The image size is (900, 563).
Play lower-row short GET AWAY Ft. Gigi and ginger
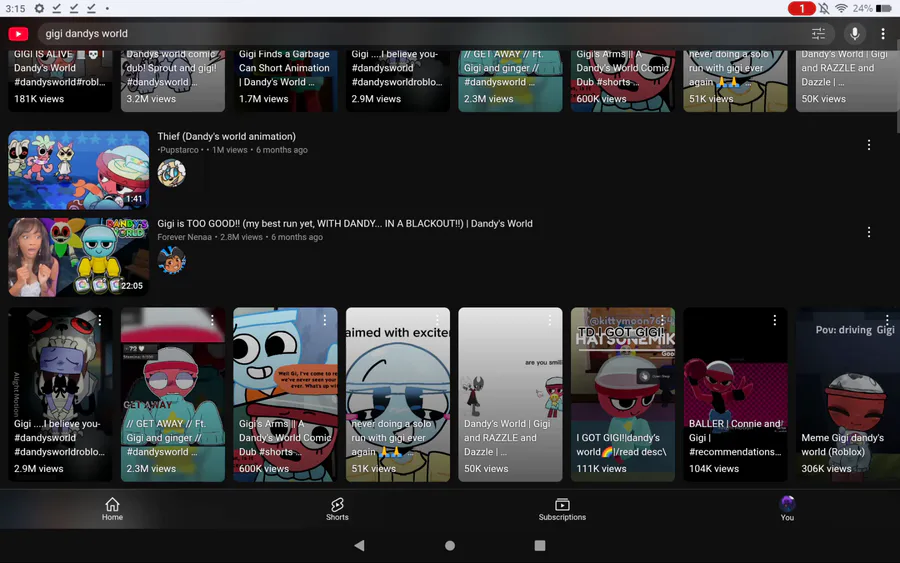173,395
